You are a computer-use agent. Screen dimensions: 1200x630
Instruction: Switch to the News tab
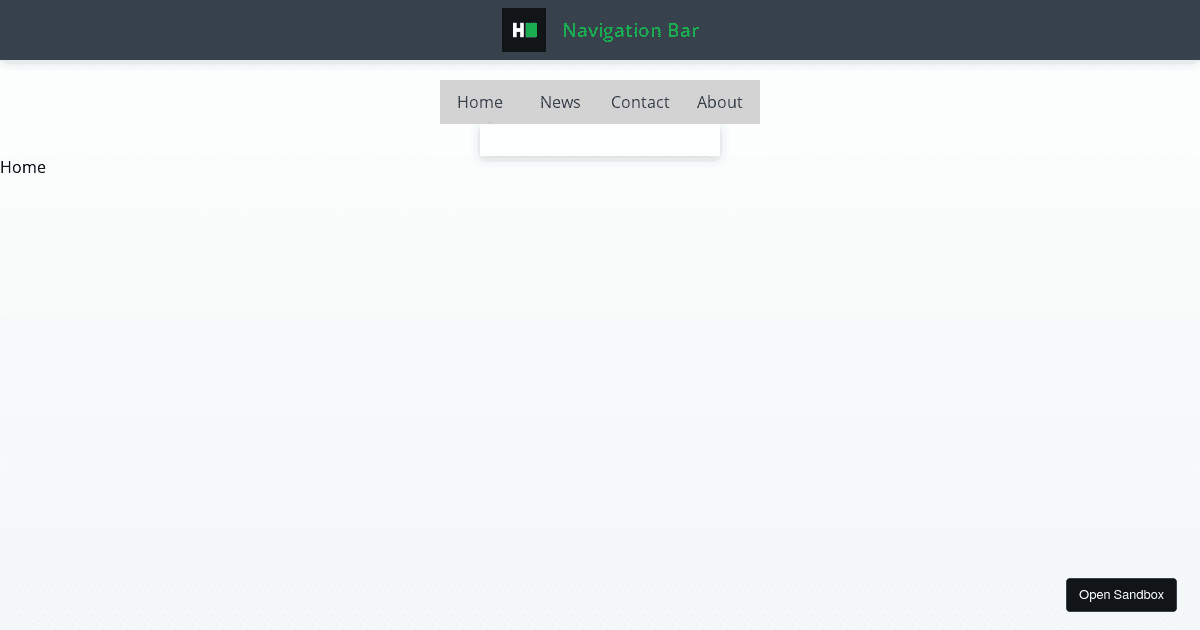coord(560,102)
